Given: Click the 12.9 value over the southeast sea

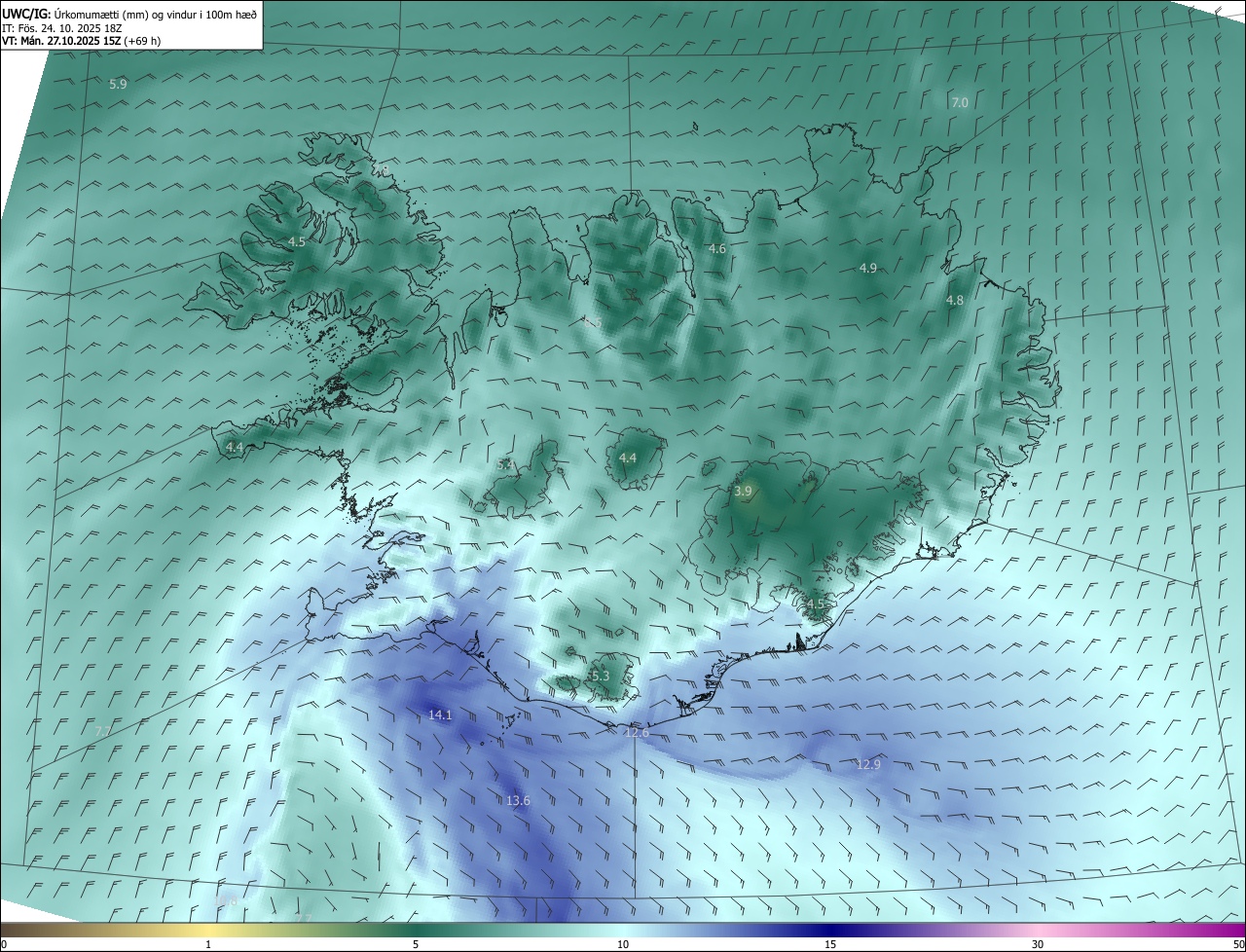Looking at the screenshot, I should pyautogui.click(x=868, y=765).
